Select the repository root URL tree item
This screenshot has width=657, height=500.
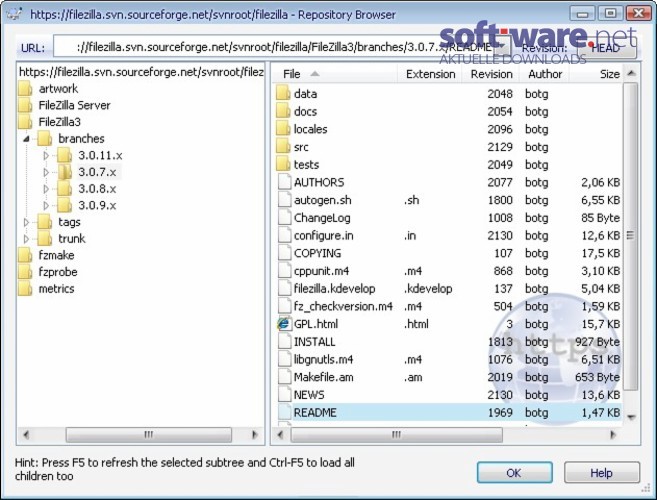coord(141,72)
